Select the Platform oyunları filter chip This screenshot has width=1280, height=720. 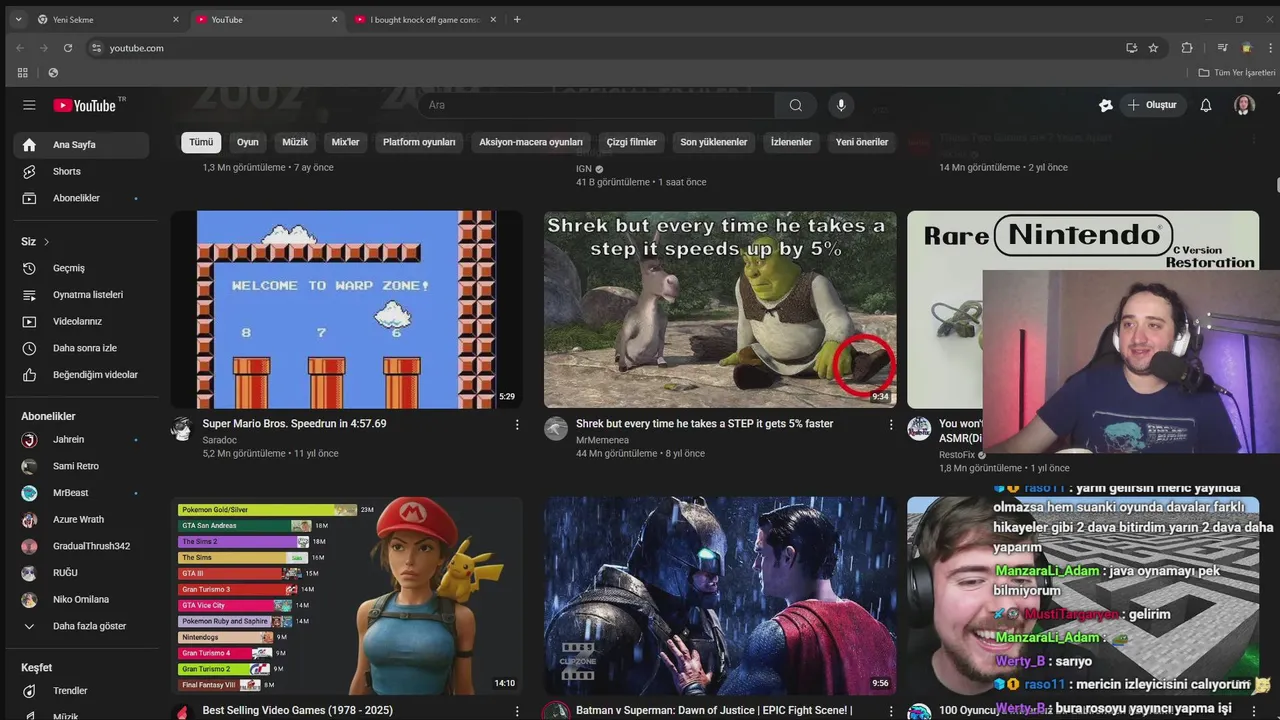(419, 142)
